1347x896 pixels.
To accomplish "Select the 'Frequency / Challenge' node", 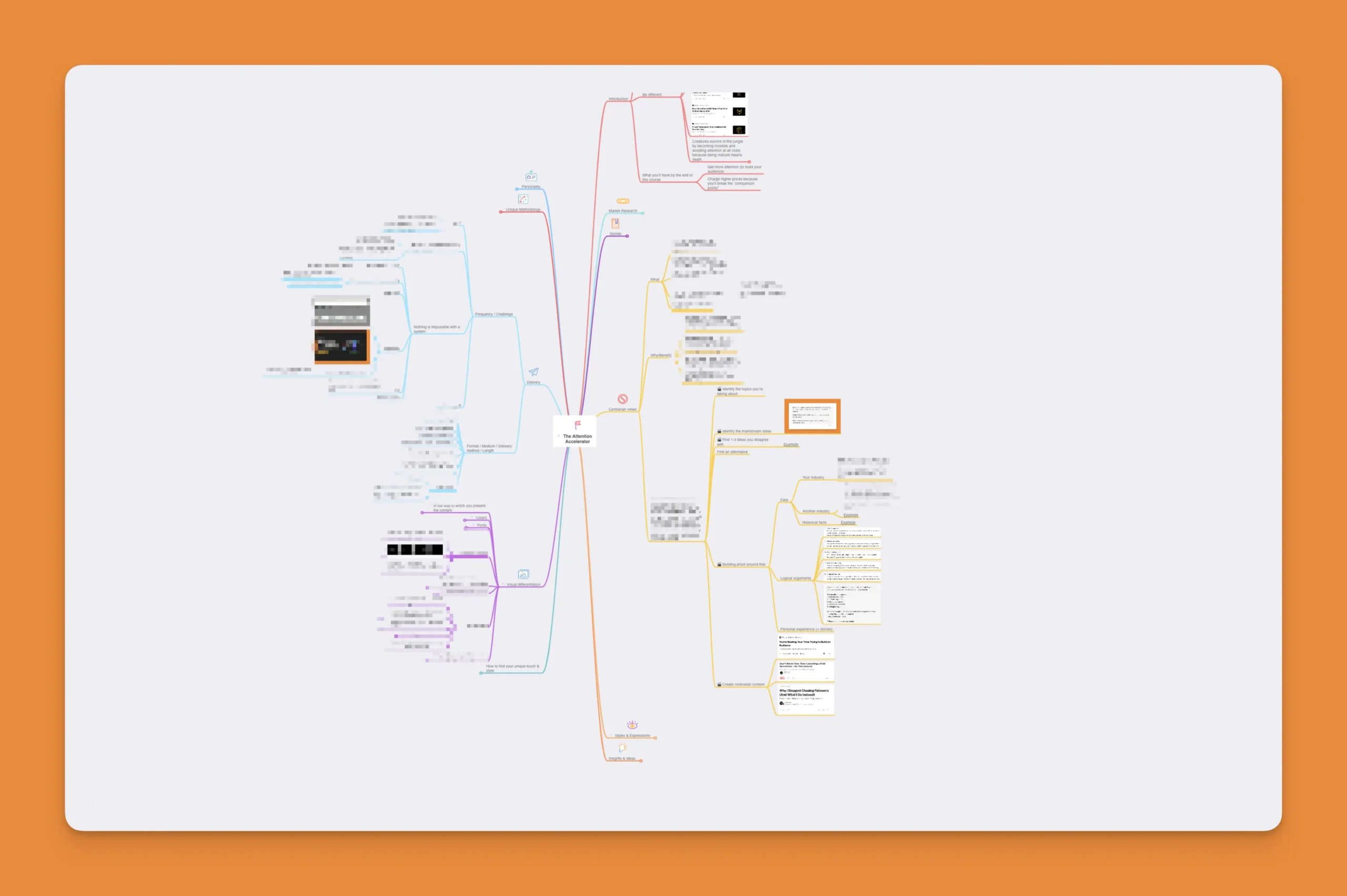I will (494, 314).
